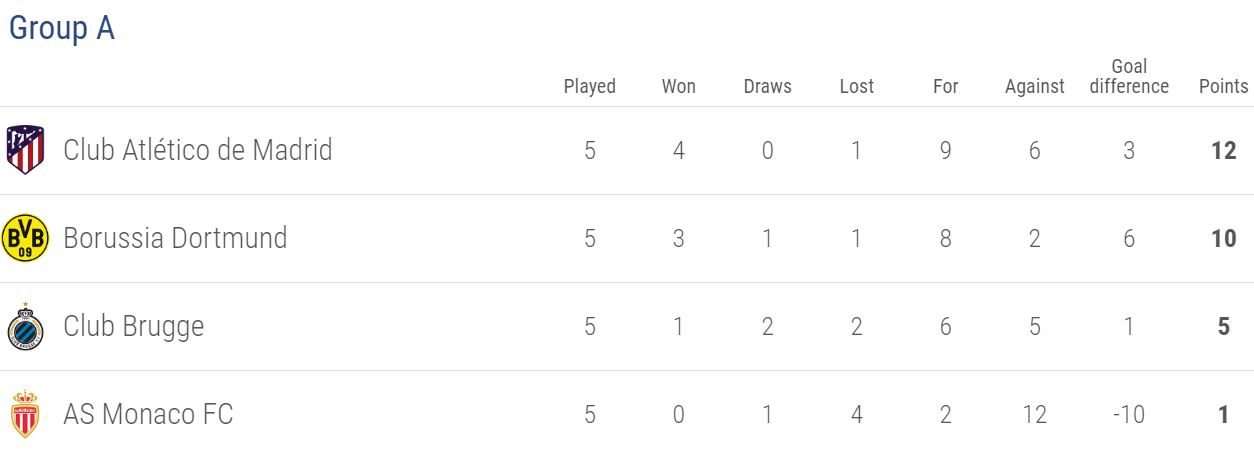Click the For column header
1254x450 pixels.
coord(946,86)
